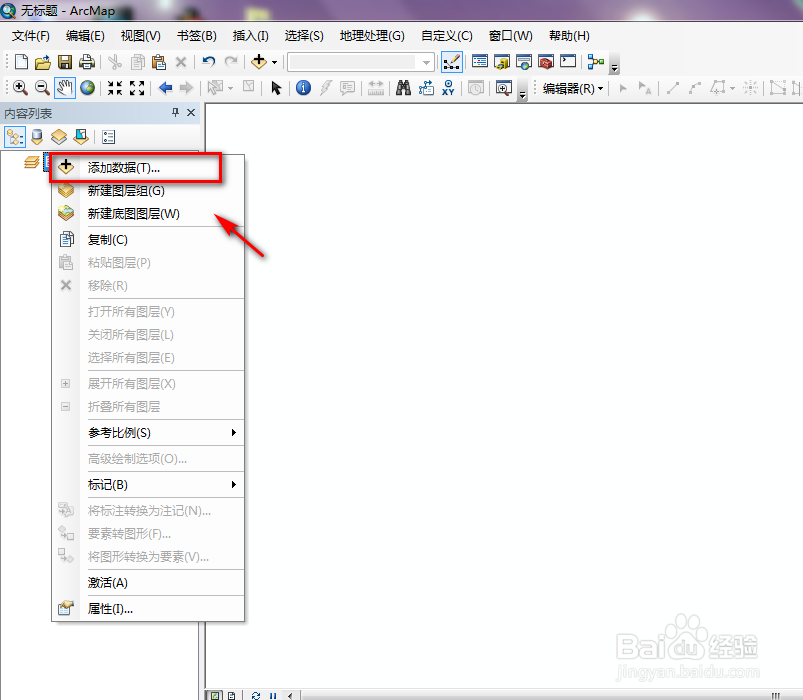The height and width of the screenshot is (700, 803).
Task: Click the pause drawing button at bottom
Action: click(273, 695)
